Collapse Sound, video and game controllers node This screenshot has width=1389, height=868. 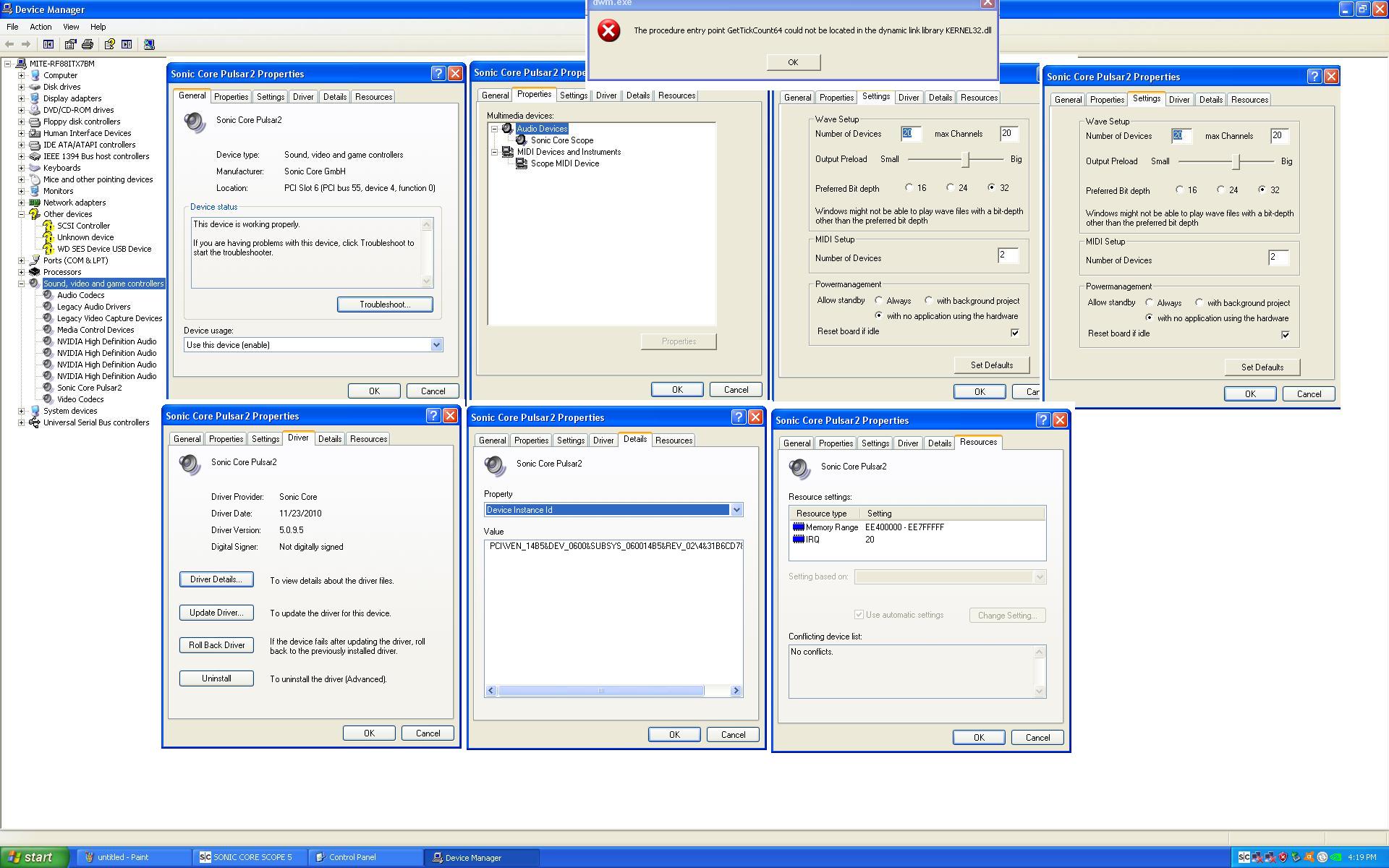coord(21,284)
